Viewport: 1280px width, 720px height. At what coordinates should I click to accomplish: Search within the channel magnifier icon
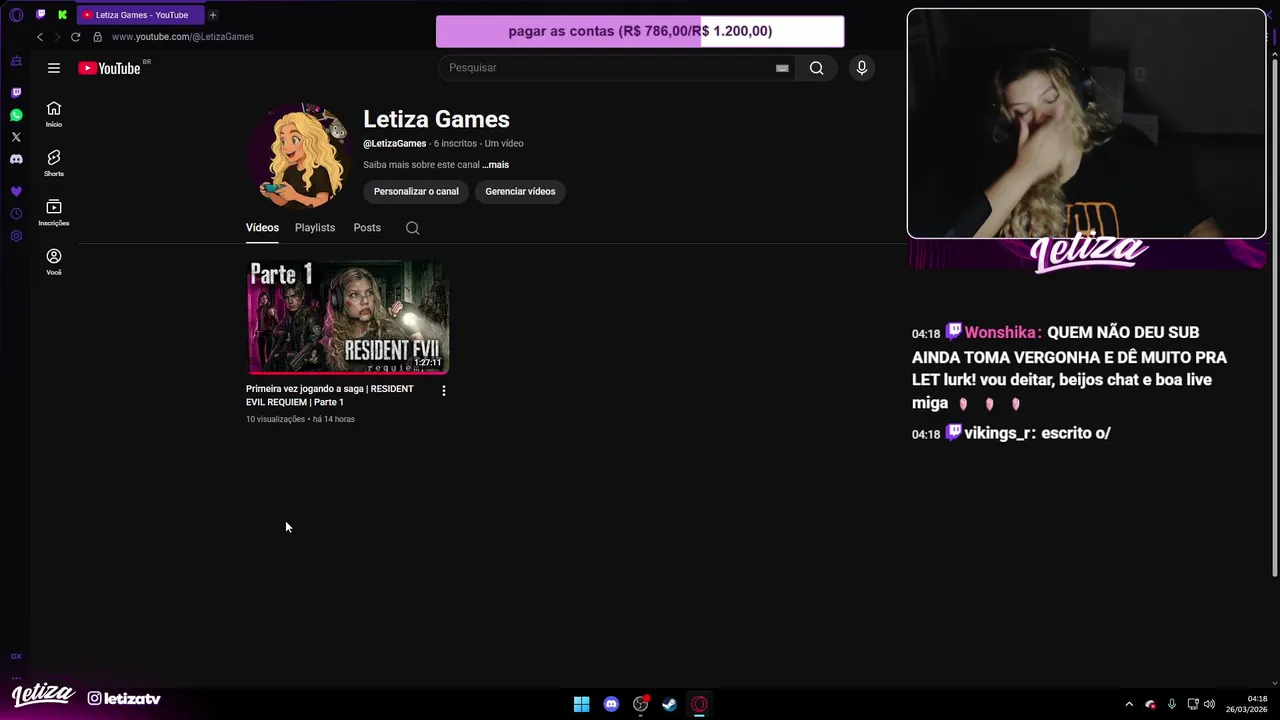coord(412,228)
